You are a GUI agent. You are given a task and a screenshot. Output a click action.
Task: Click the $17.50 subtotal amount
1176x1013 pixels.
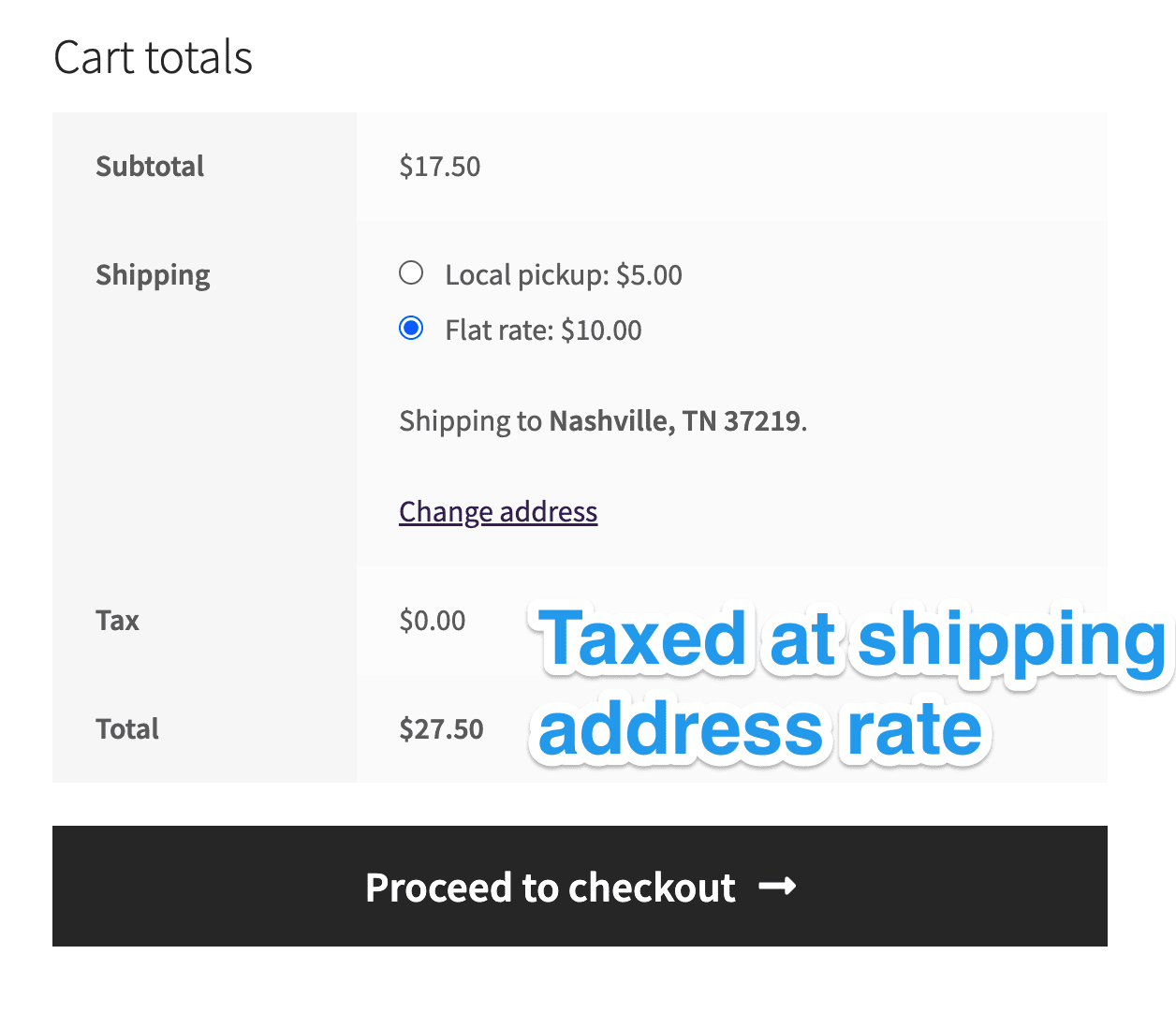click(439, 167)
